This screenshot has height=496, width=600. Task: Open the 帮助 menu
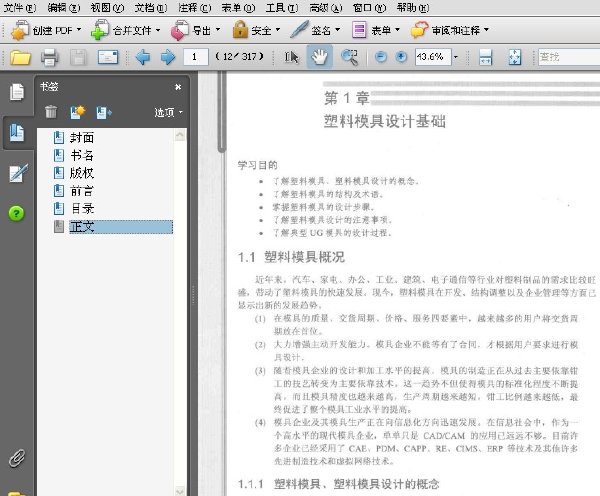[x=413, y=7]
